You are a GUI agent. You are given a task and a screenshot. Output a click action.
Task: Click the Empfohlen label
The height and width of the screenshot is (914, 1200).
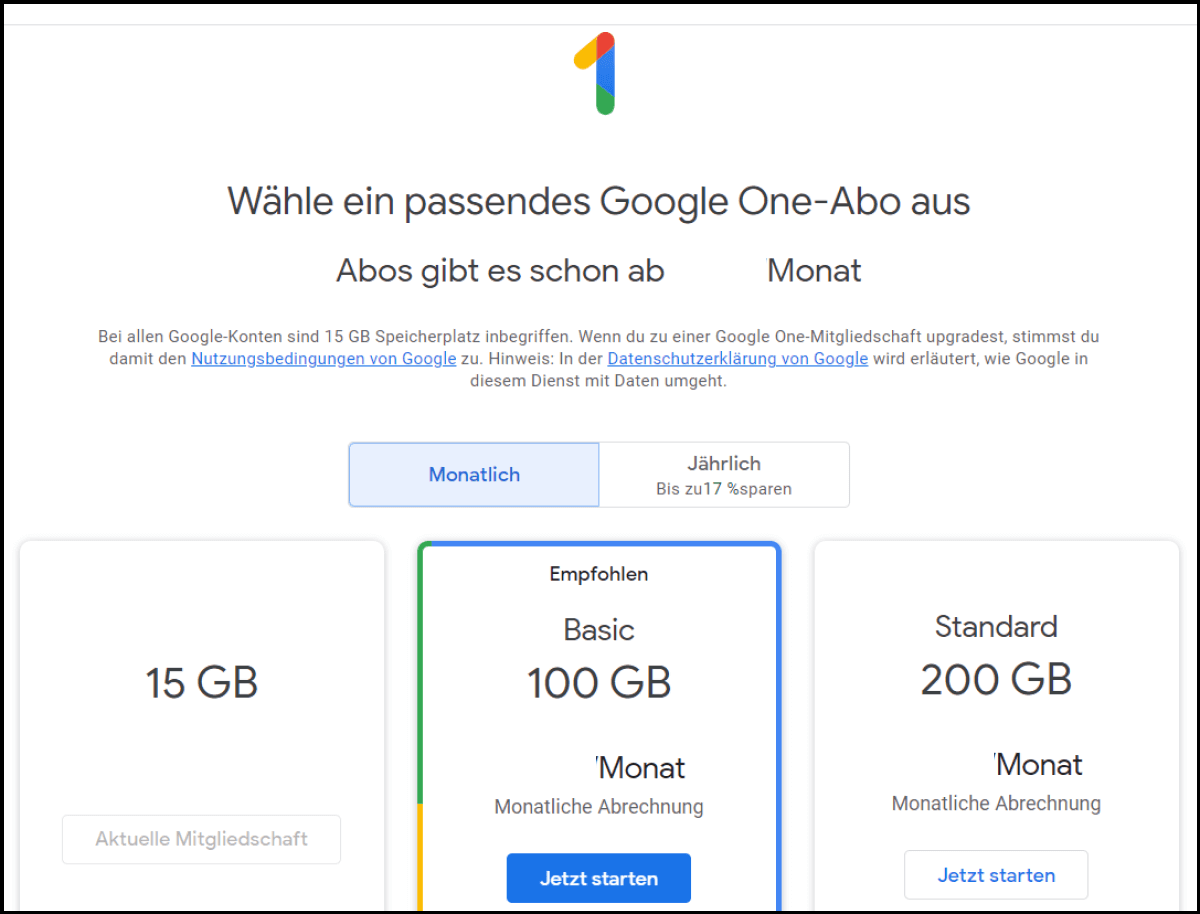pos(598,574)
